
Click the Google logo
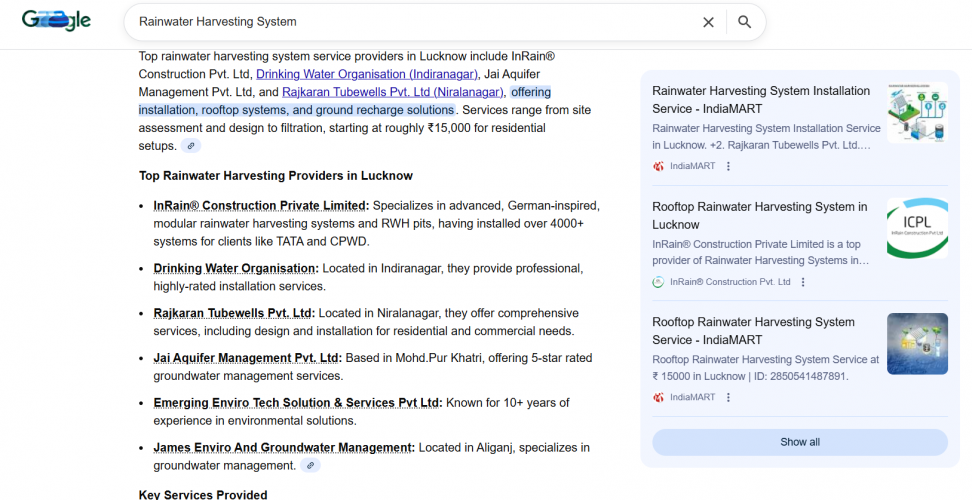point(56,21)
